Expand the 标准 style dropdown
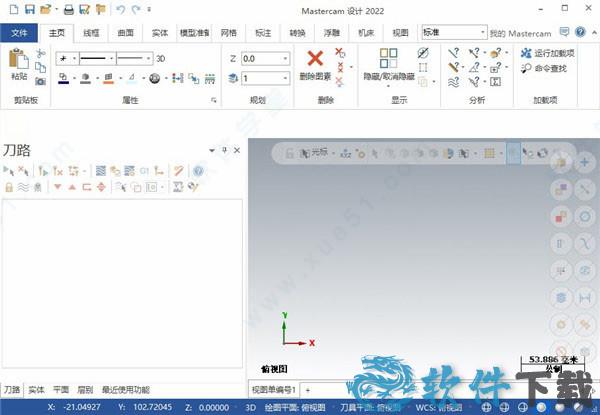This screenshot has width=600, height=415. click(x=483, y=33)
